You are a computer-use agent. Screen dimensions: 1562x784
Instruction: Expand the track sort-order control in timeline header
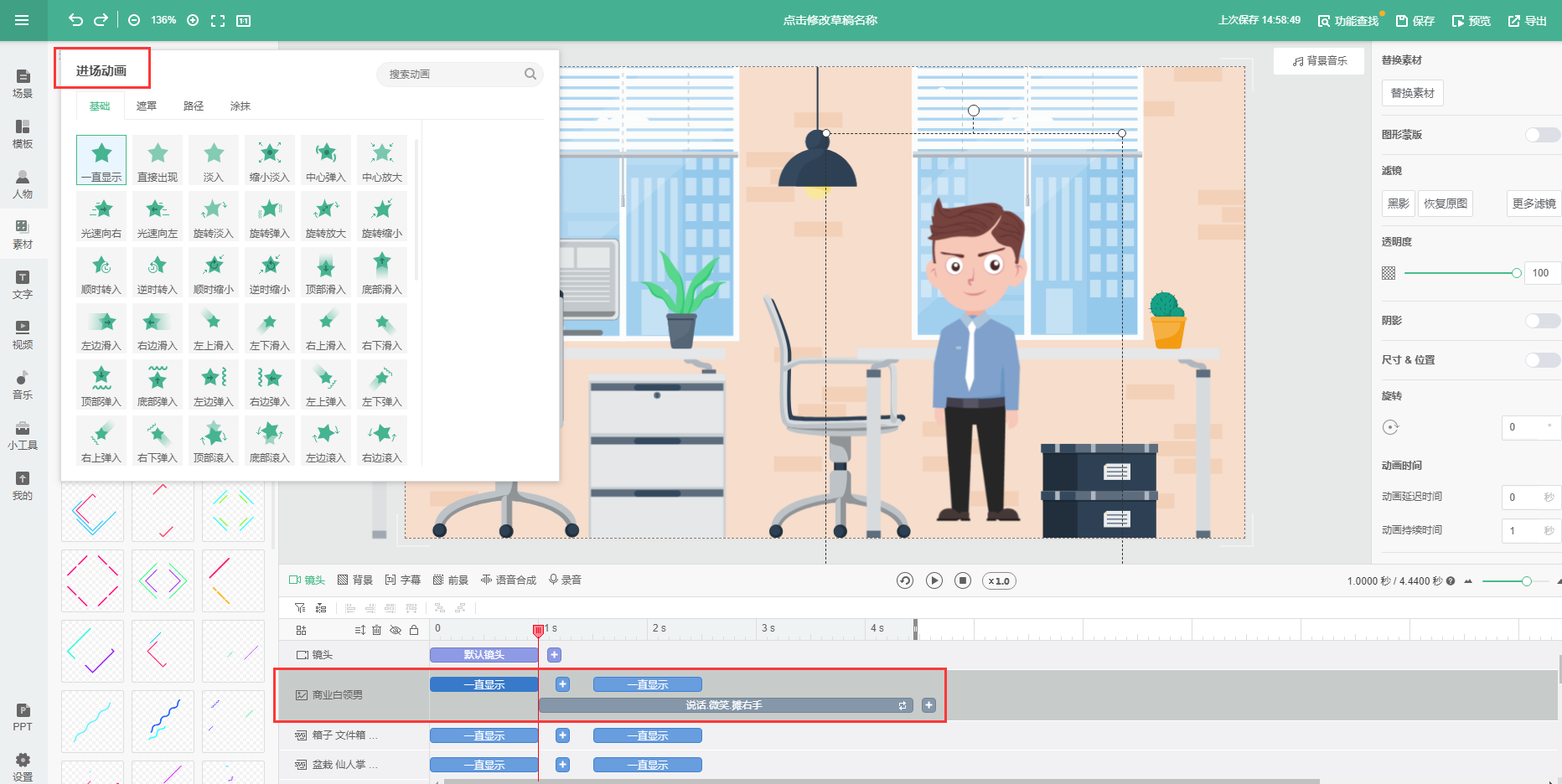(x=359, y=630)
